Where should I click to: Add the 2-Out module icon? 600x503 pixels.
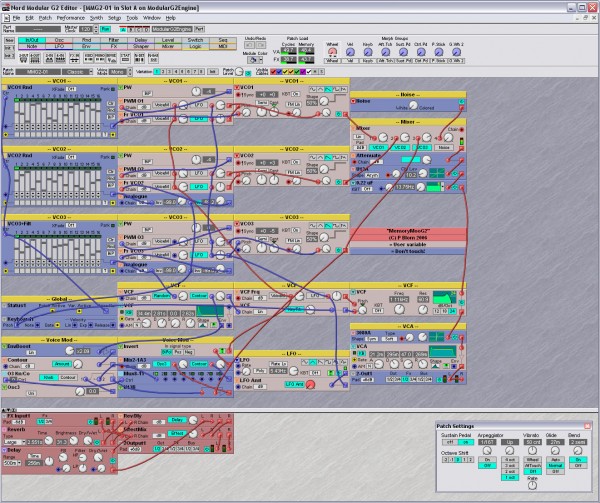coord(24,58)
